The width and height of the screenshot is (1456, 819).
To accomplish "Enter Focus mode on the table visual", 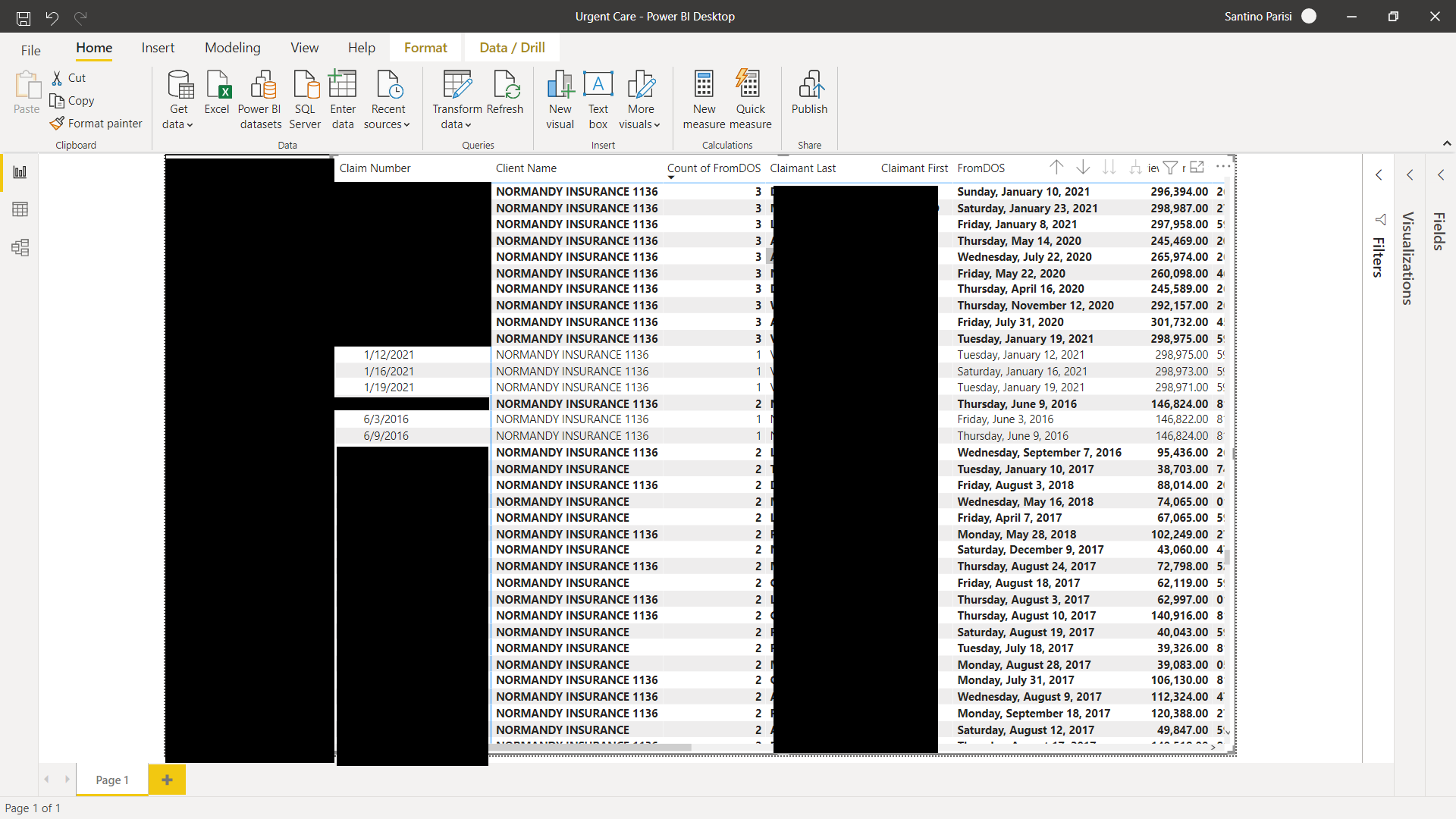I will coord(1197,167).
